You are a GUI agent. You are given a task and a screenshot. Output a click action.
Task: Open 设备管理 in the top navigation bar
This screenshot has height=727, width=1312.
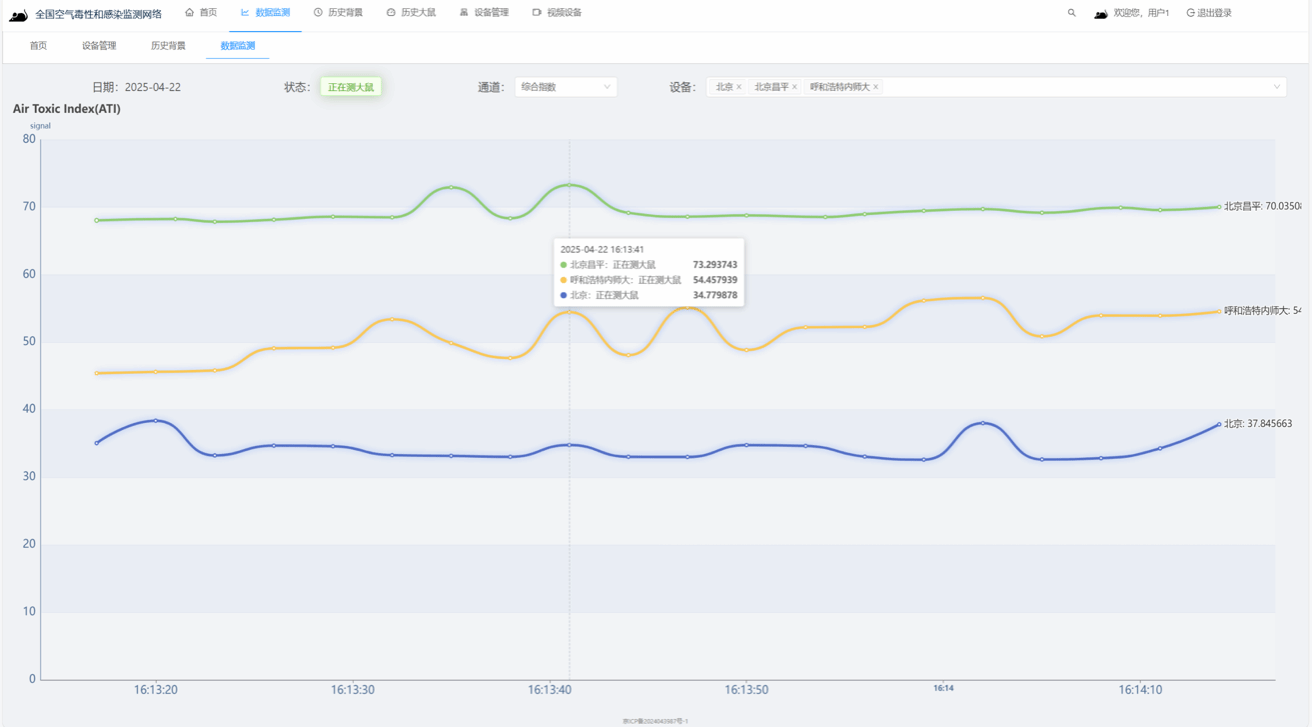tap(484, 13)
